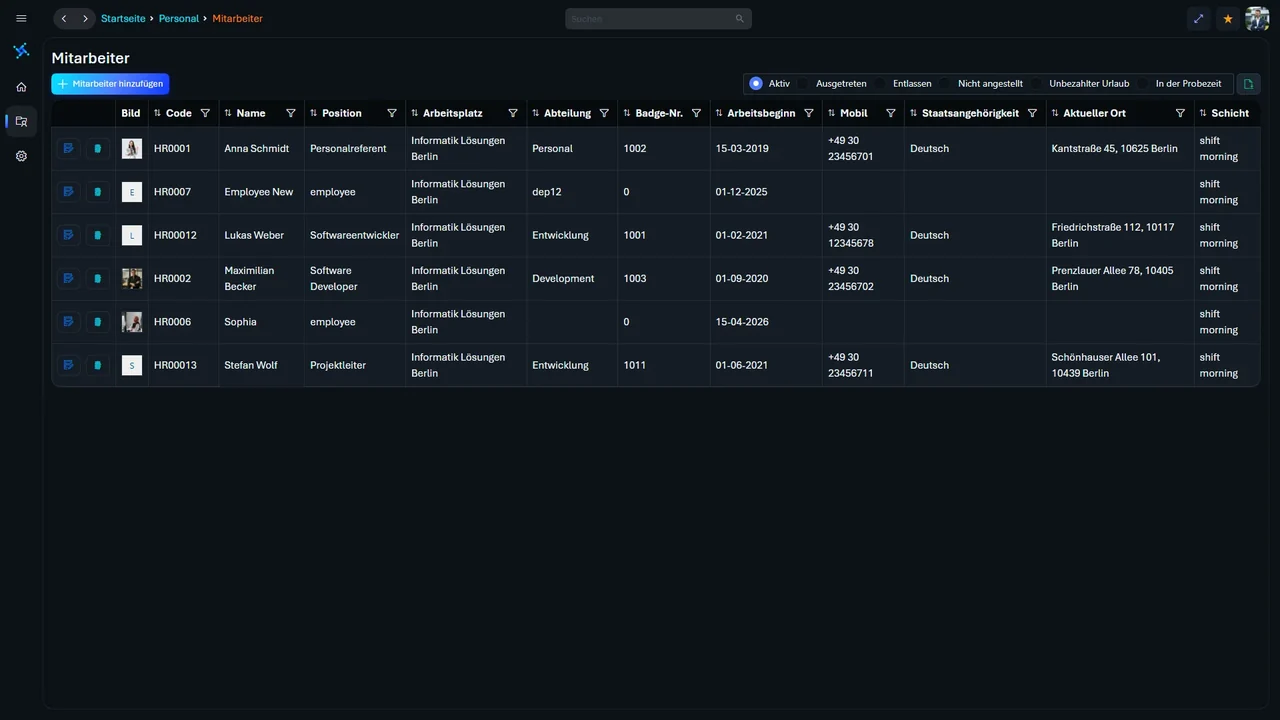Click the favorites star icon
Screen dimensions: 1280x720
tap(1228, 19)
